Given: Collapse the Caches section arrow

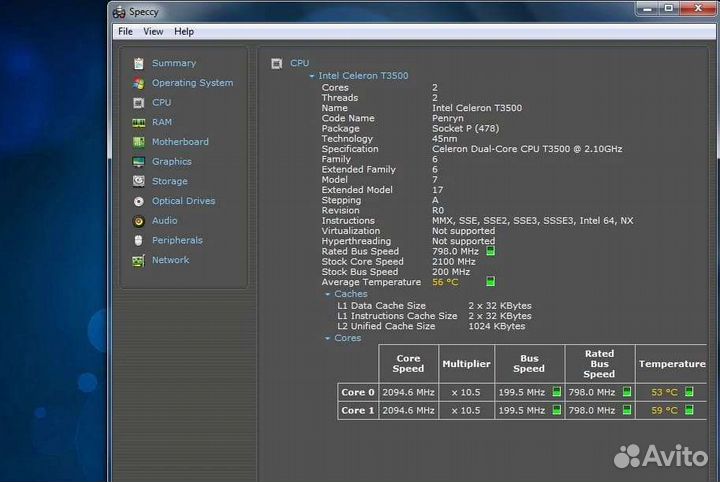Looking at the screenshot, I should pos(327,294).
